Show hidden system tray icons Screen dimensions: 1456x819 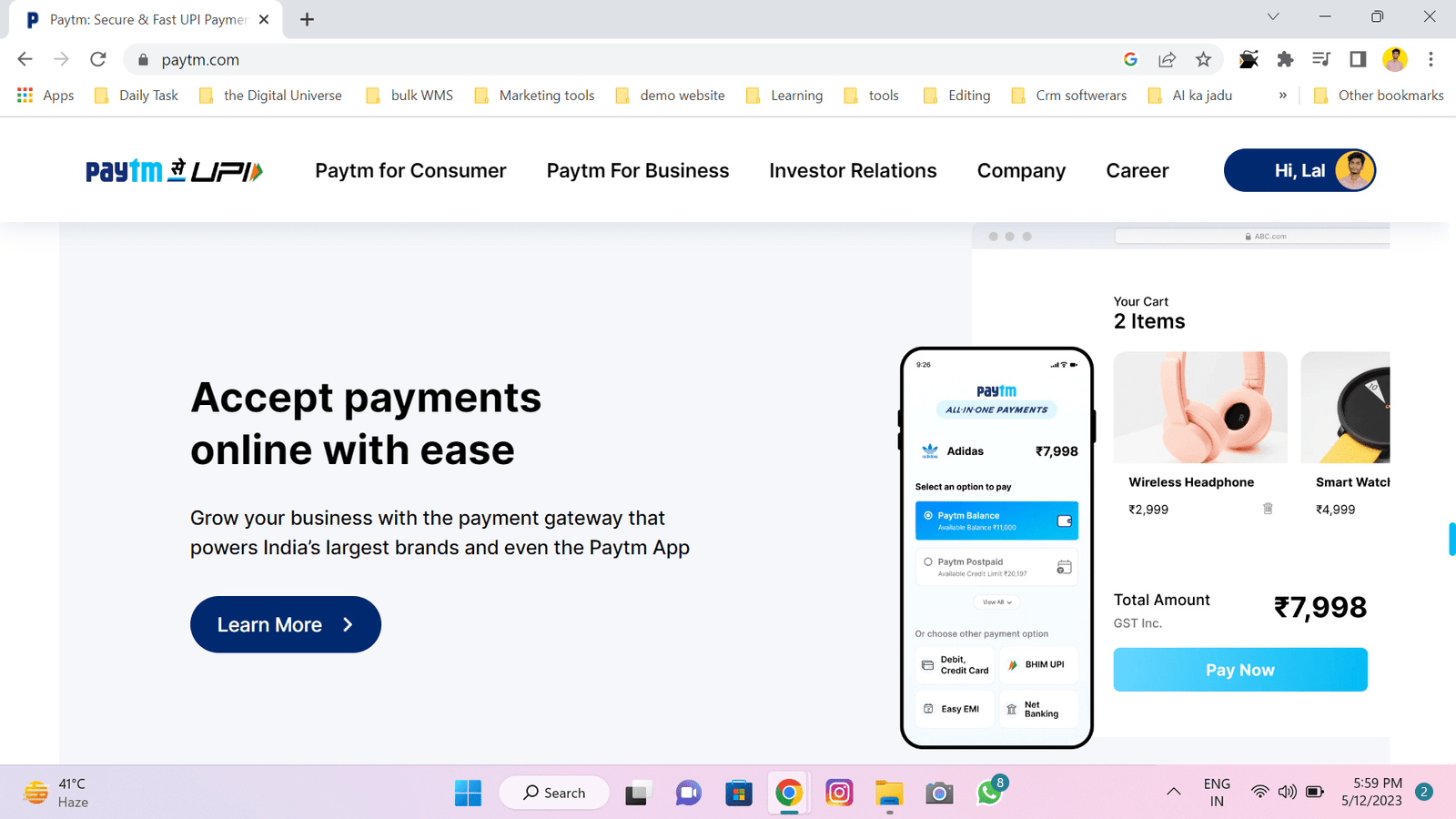1174,792
